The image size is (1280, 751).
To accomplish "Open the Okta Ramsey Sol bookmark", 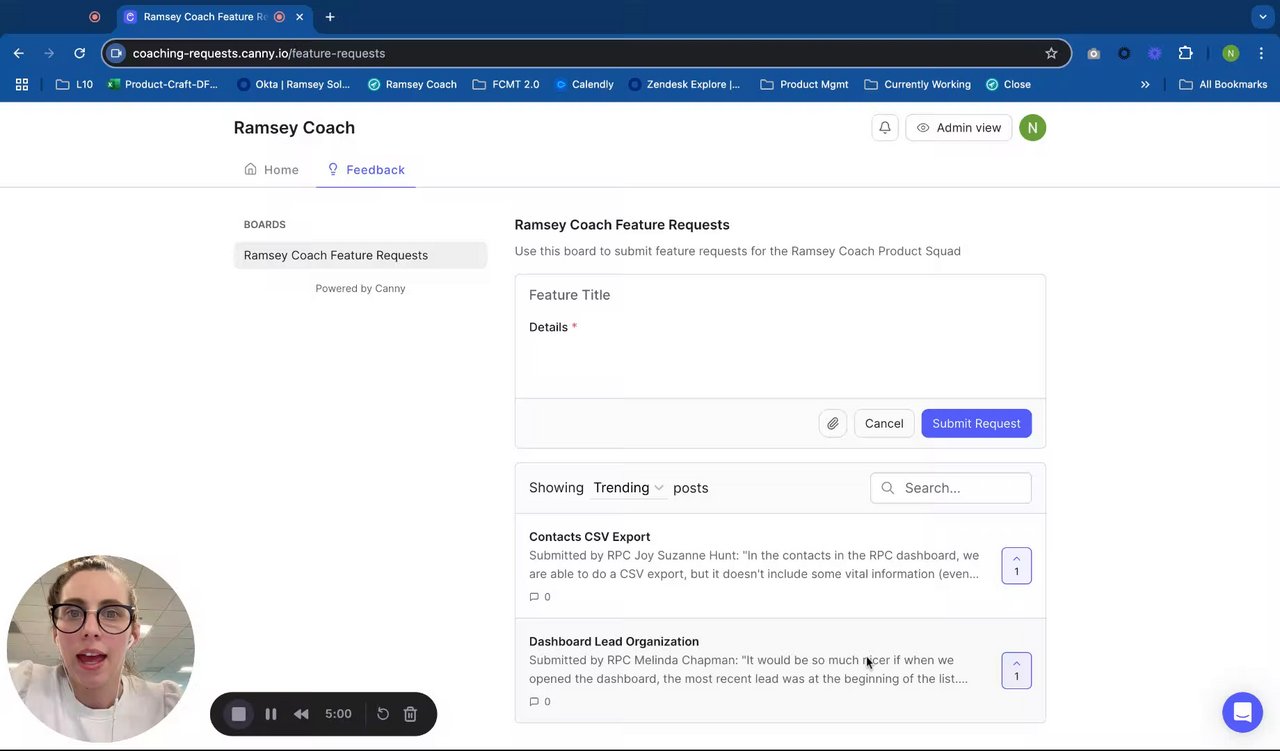I will [293, 84].
